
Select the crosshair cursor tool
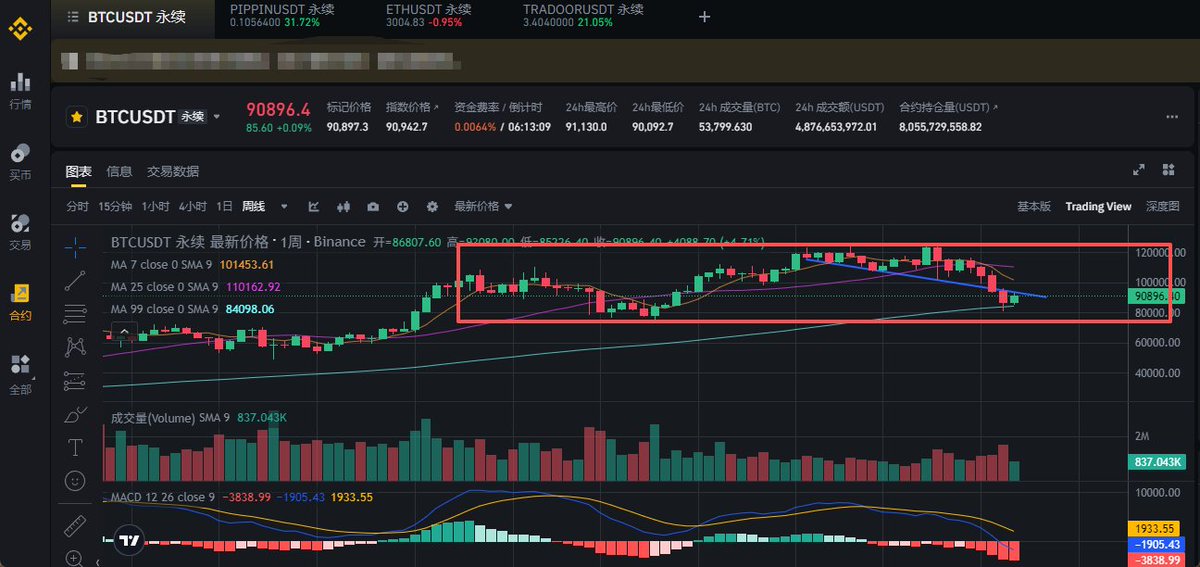point(75,246)
